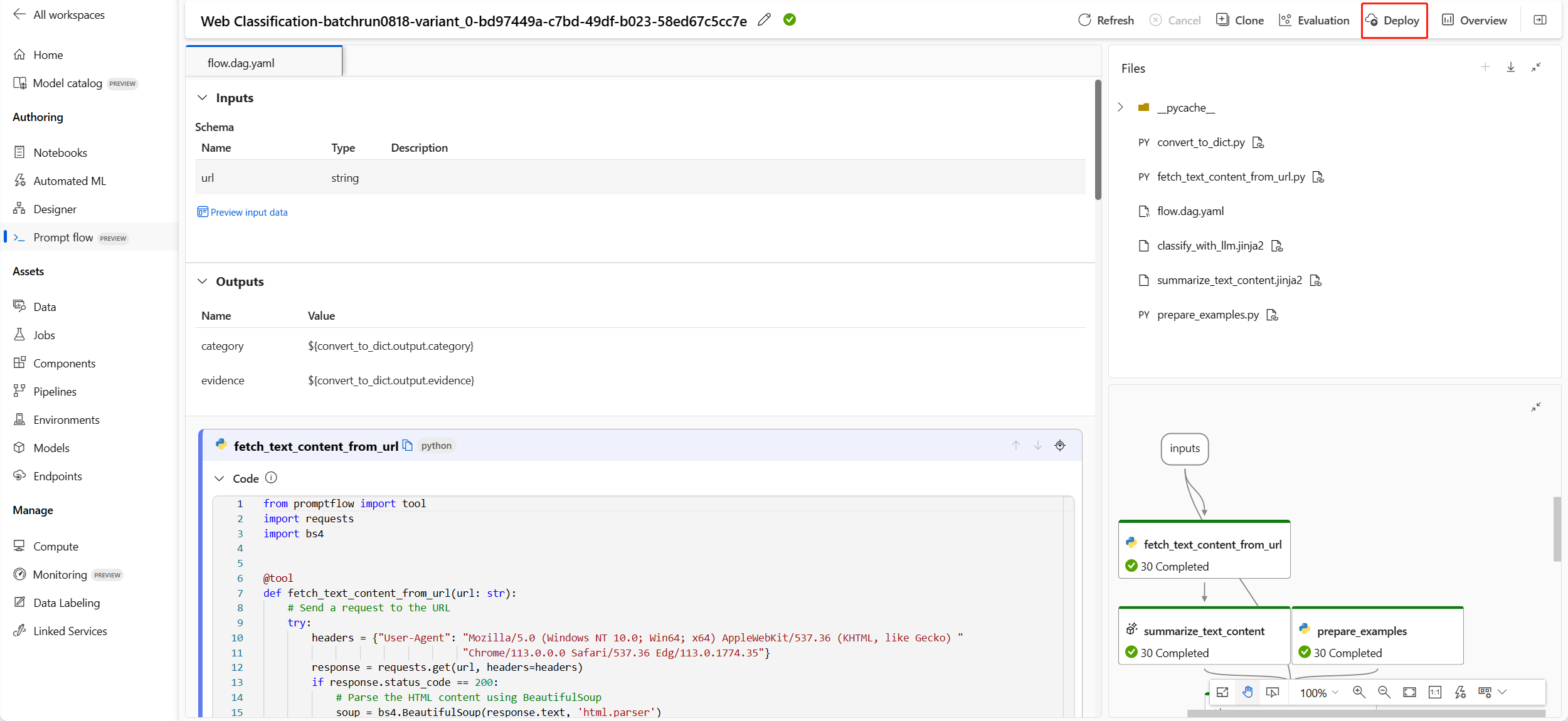
Task: Click the locate-node target icon in node header
Action: [x=1060, y=446]
